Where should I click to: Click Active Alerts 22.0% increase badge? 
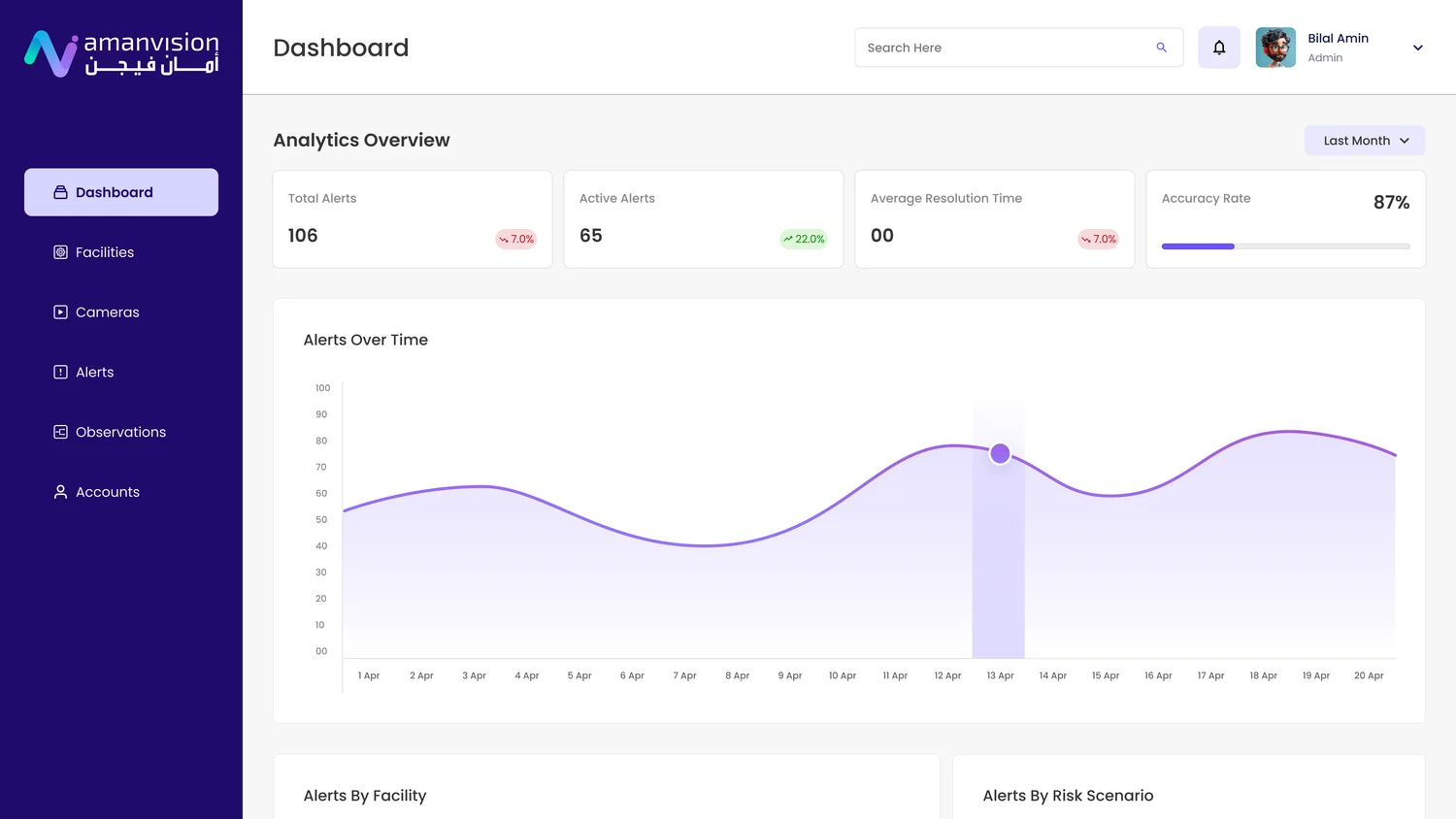click(x=804, y=239)
